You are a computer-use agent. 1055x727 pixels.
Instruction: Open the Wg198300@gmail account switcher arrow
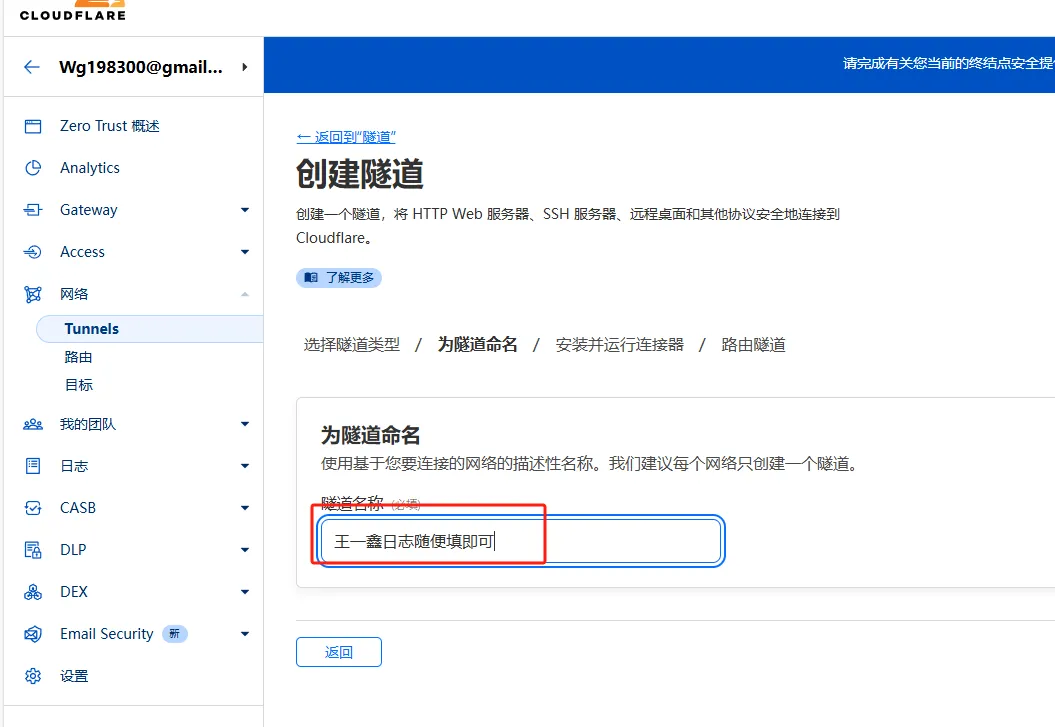tap(243, 66)
